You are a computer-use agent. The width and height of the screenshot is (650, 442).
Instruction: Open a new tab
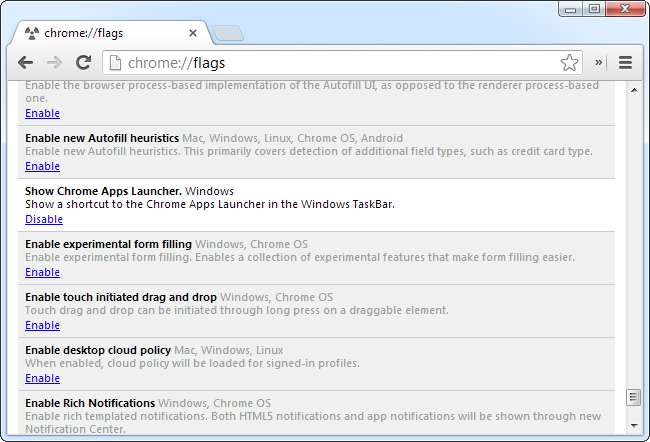click(227, 33)
